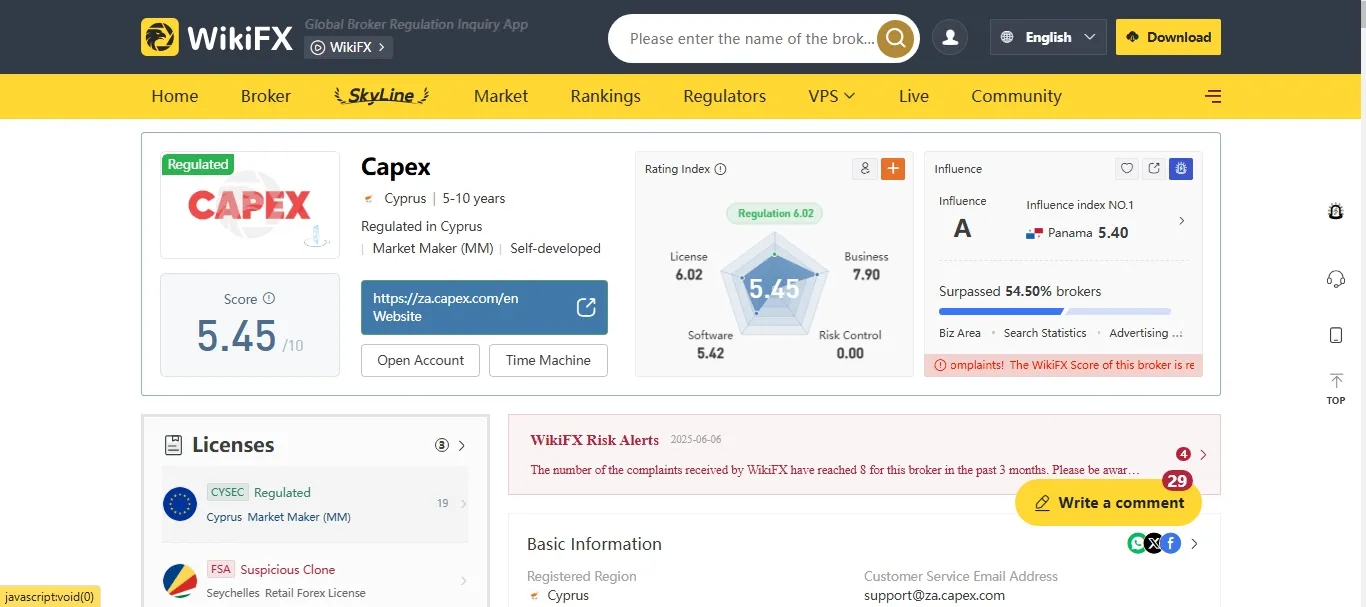
Task: Click the TOP back-to-top arrow
Action: coord(1335,389)
